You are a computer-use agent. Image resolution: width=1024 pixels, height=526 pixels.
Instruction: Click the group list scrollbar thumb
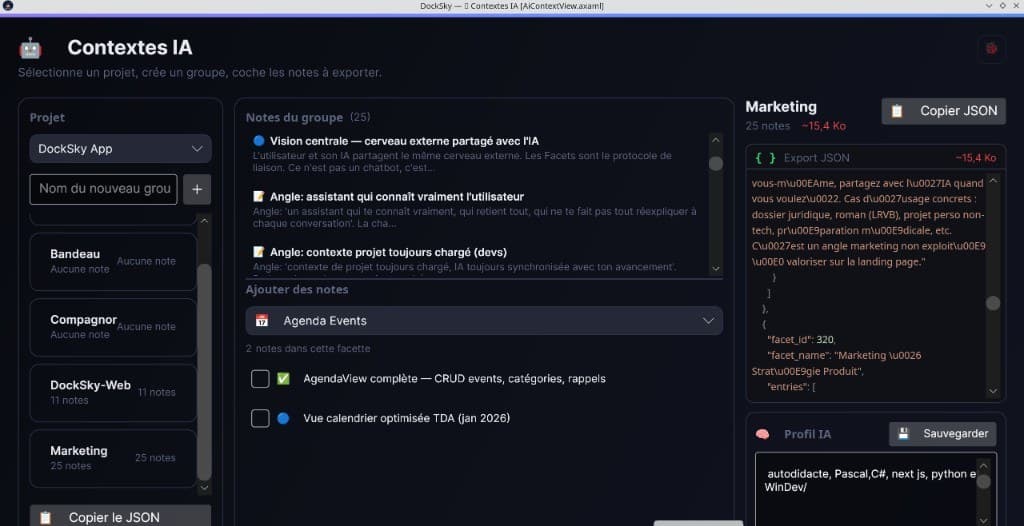tap(204, 372)
